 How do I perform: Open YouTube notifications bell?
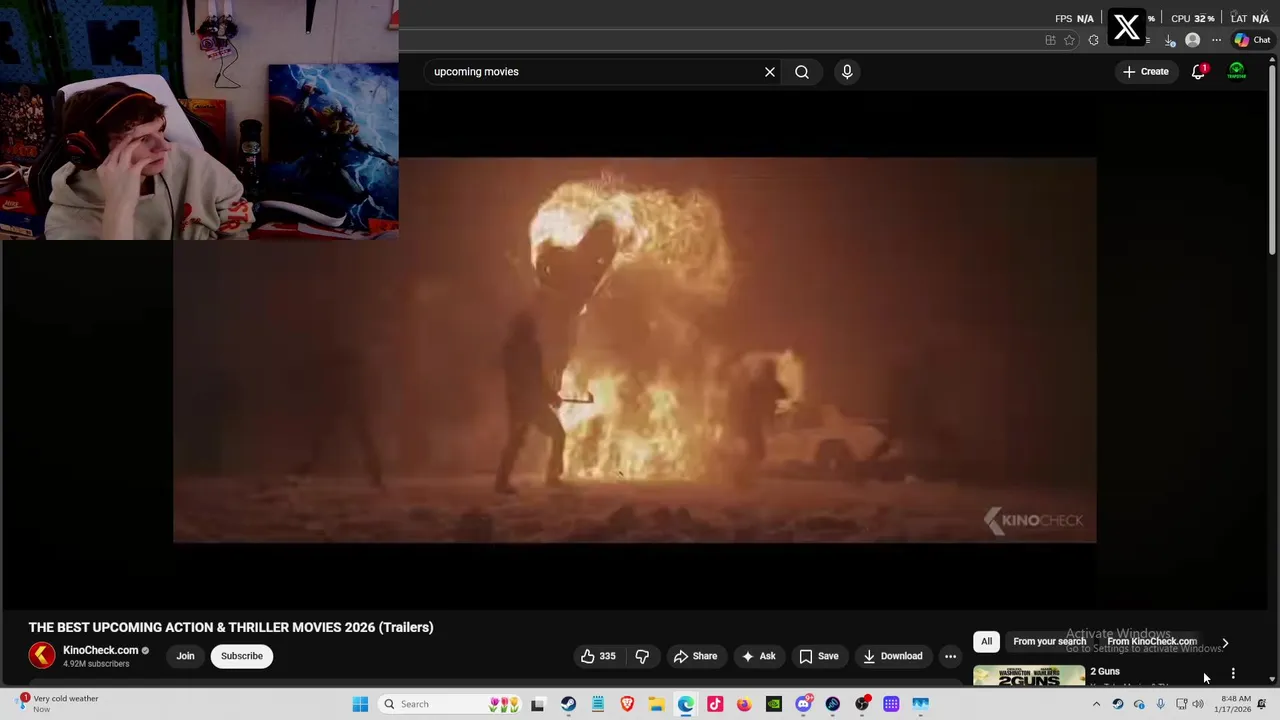[x=1198, y=72]
